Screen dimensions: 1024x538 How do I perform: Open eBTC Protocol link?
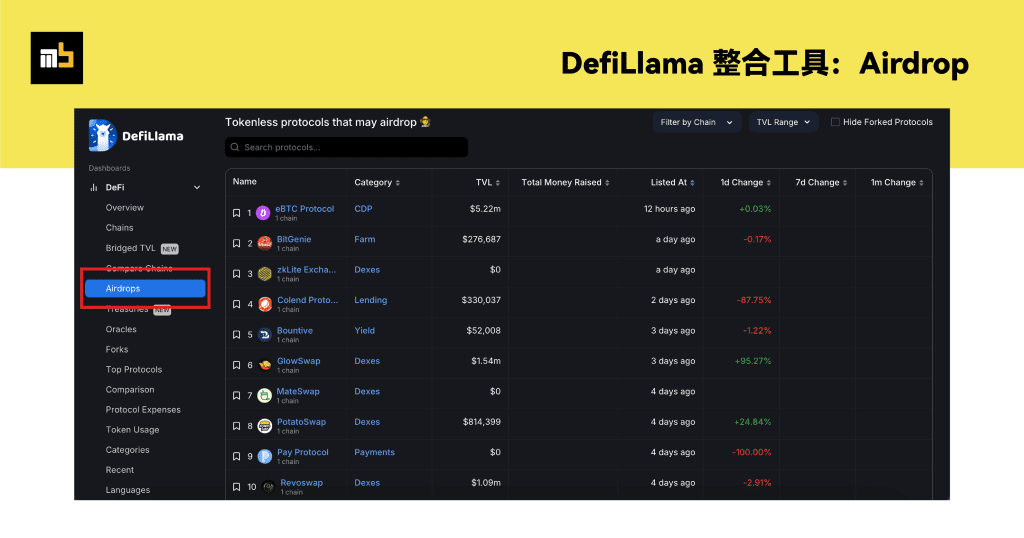pyautogui.click(x=304, y=209)
